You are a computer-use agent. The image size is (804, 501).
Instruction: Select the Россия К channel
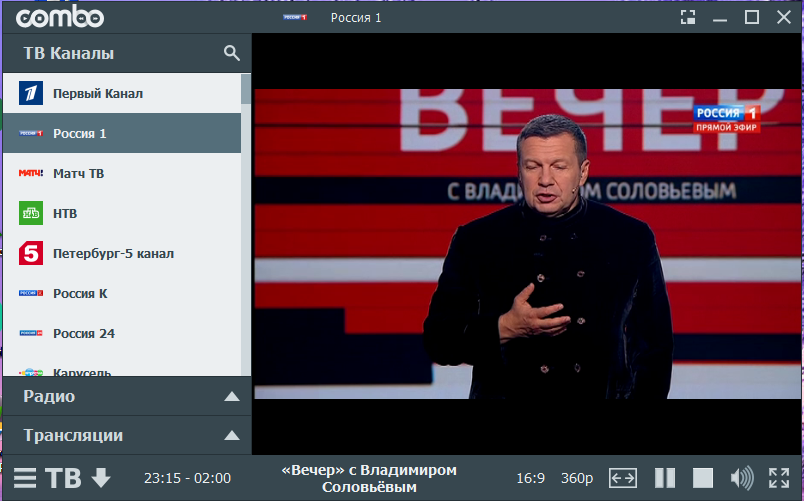pos(122,293)
